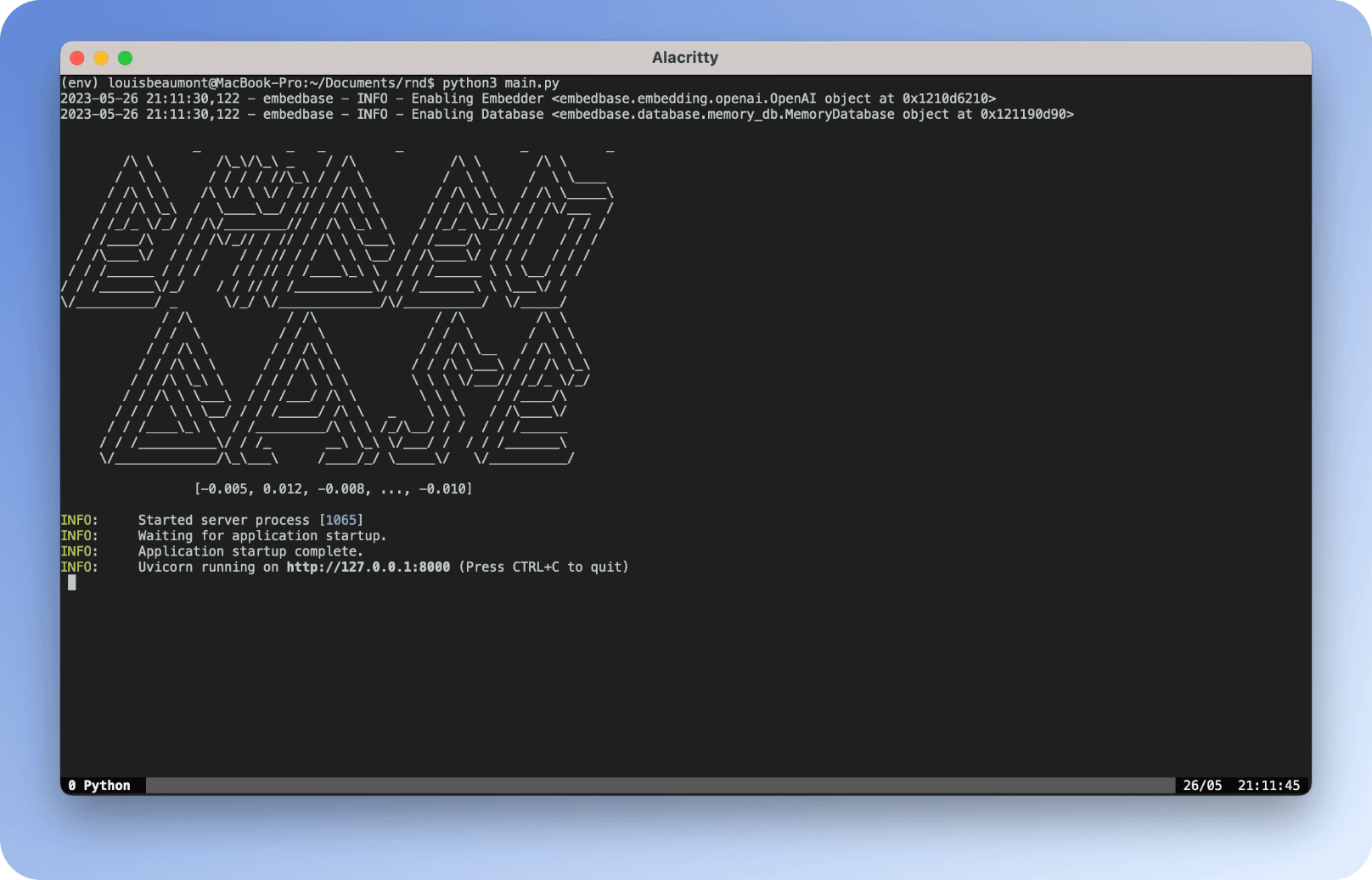Click the 21:11:45 clock in status bar
This screenshot has height=880, width=1372.
click(x=1268, y=786)
